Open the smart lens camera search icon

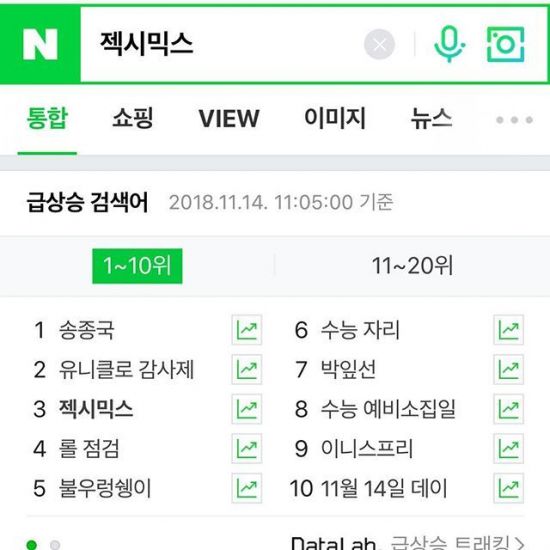click(505, 45)
